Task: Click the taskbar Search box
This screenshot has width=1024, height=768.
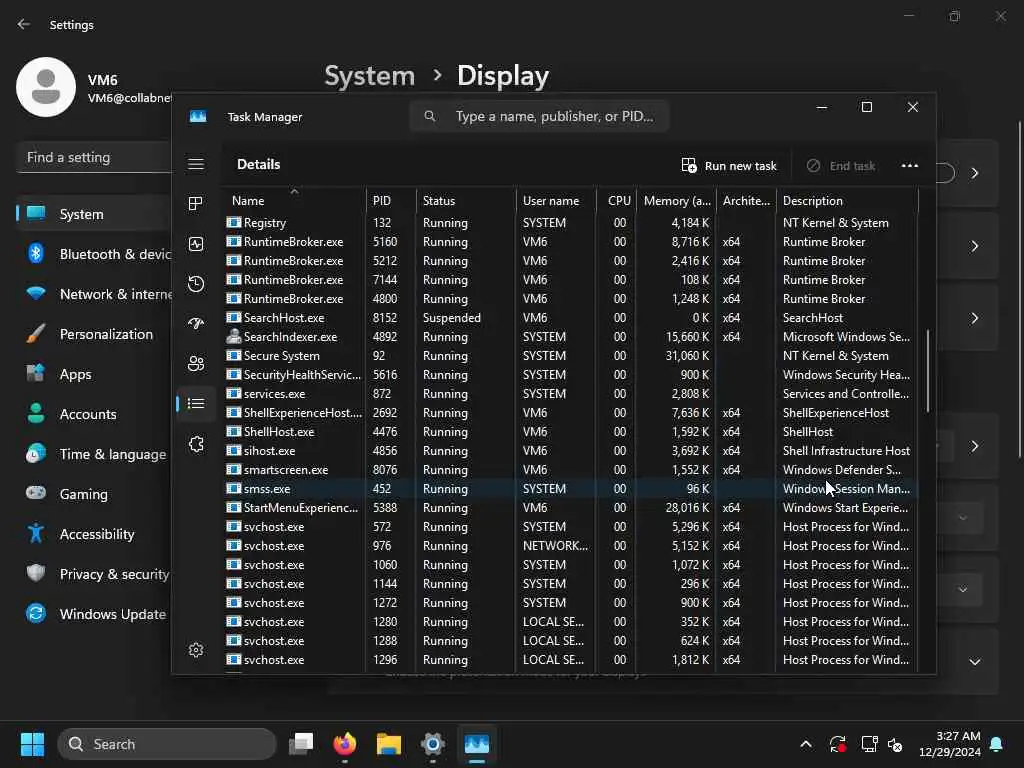Action: [167, 744]
